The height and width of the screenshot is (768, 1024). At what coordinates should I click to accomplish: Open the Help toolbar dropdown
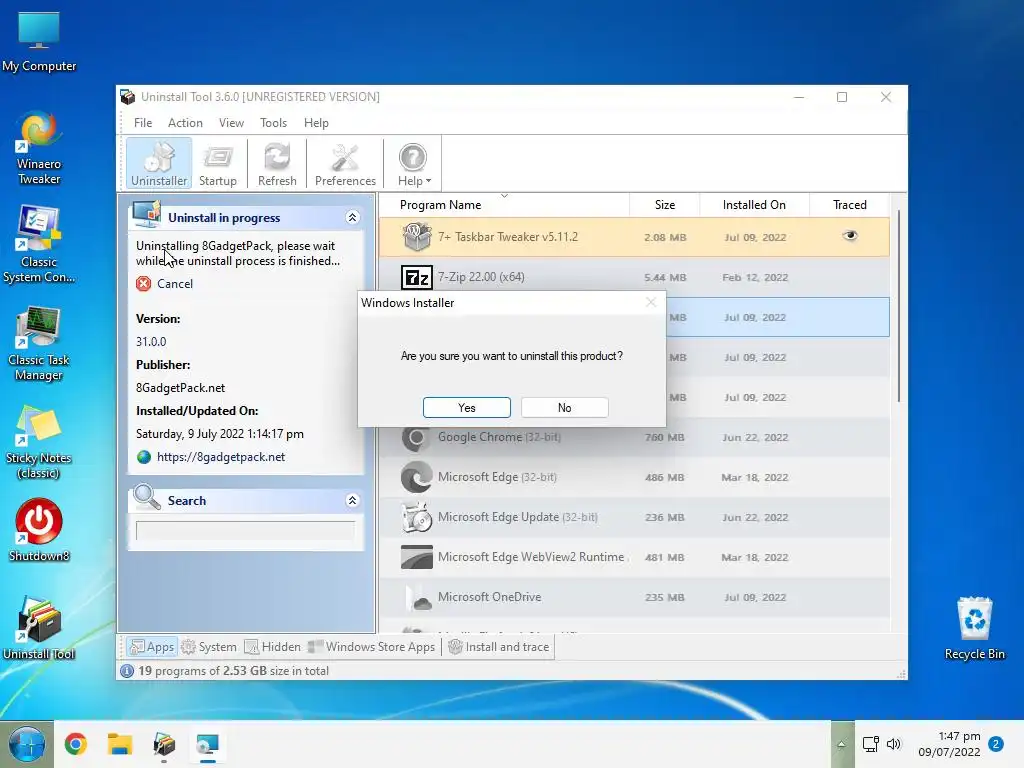414,163
